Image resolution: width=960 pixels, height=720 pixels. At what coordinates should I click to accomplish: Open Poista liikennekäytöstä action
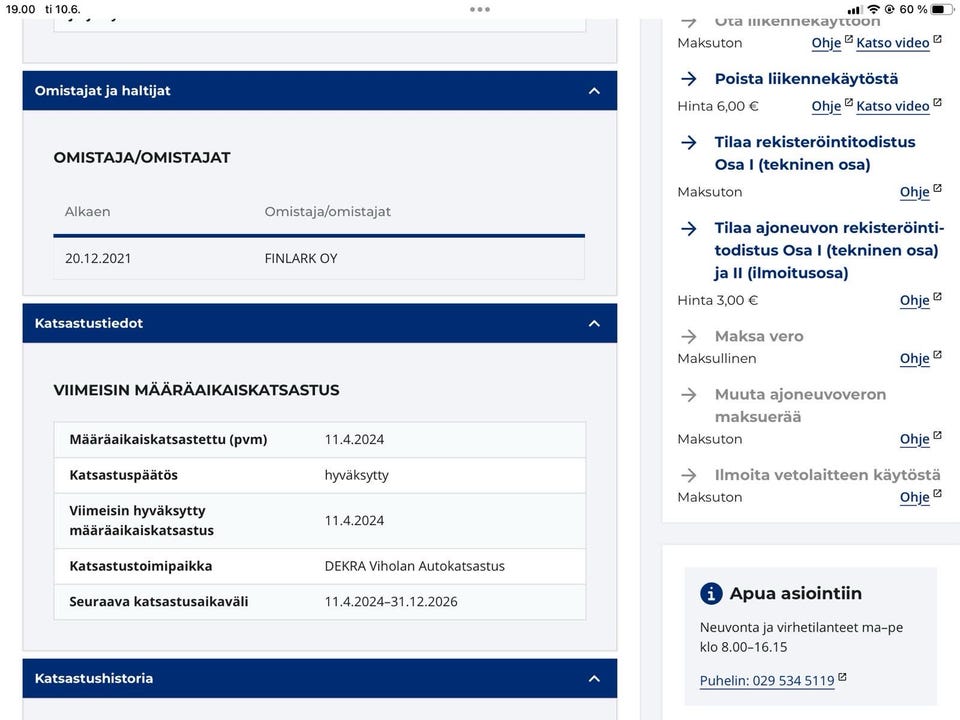click(806, 79)
